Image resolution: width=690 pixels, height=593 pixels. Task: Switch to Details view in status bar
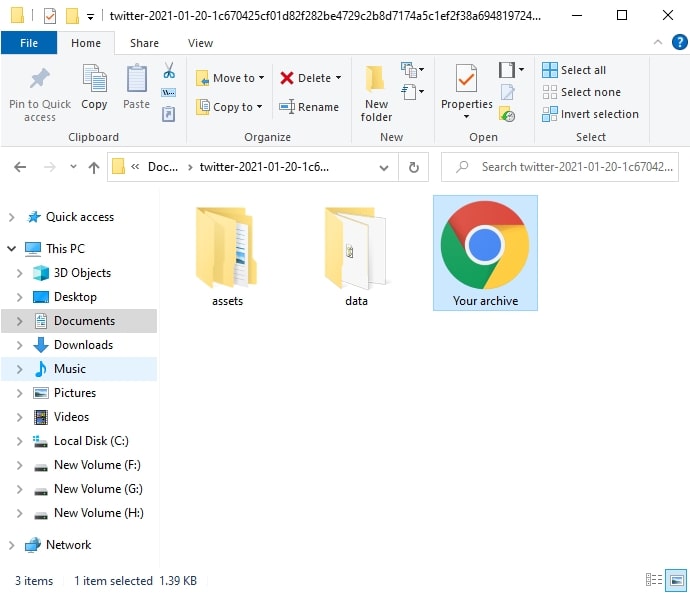(x=654, y=580)
